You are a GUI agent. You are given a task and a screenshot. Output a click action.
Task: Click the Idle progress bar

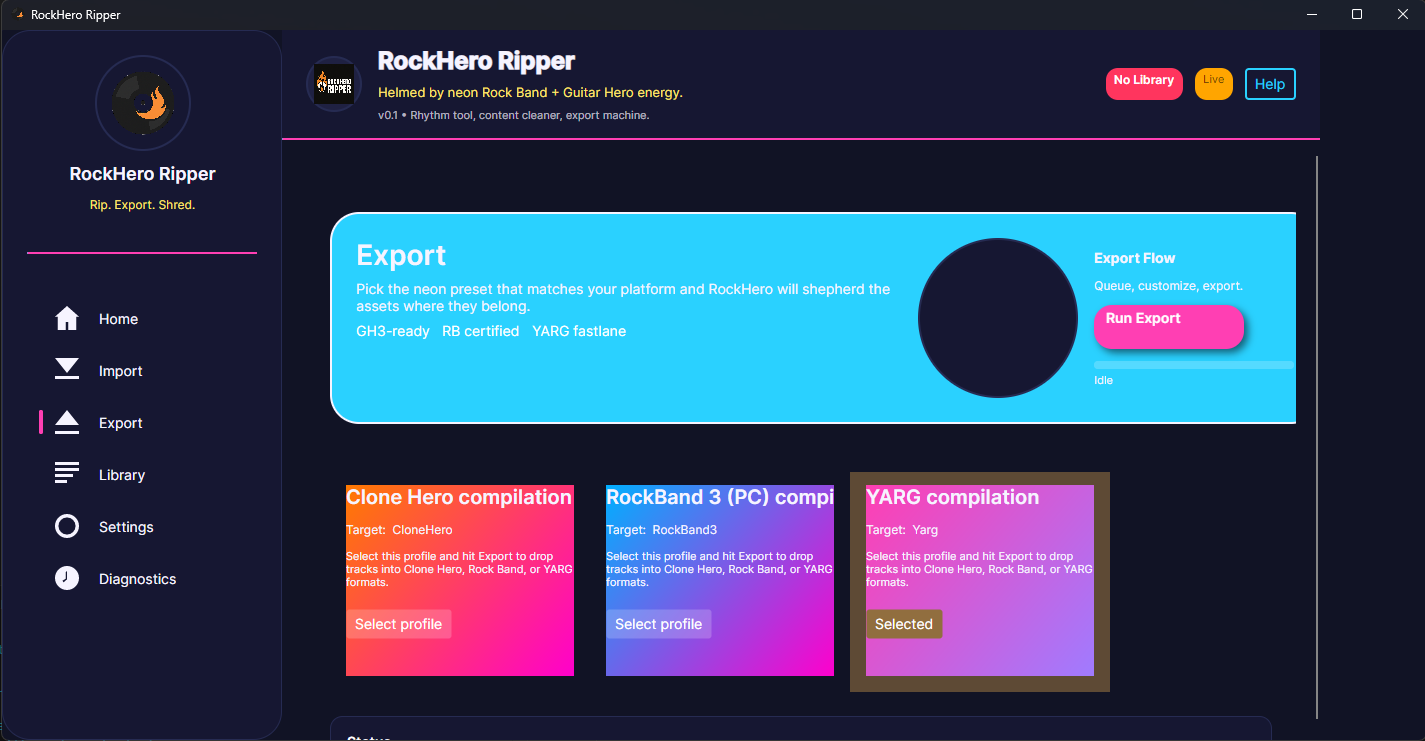click(1192, 364)
